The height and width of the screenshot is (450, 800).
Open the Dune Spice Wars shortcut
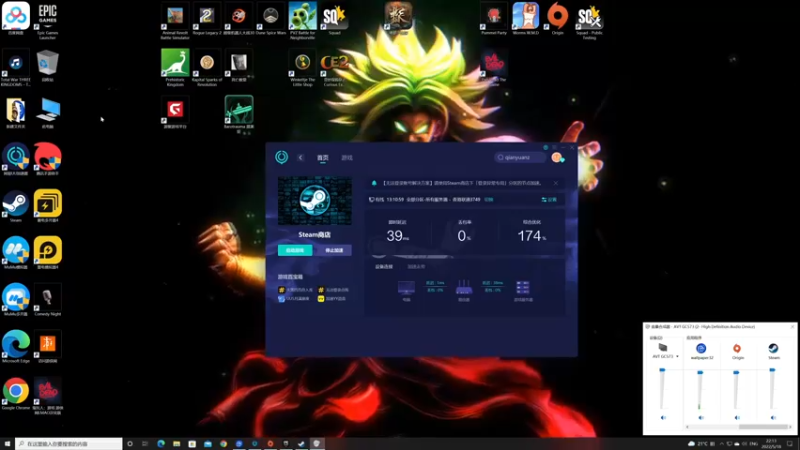click(270, 19)
